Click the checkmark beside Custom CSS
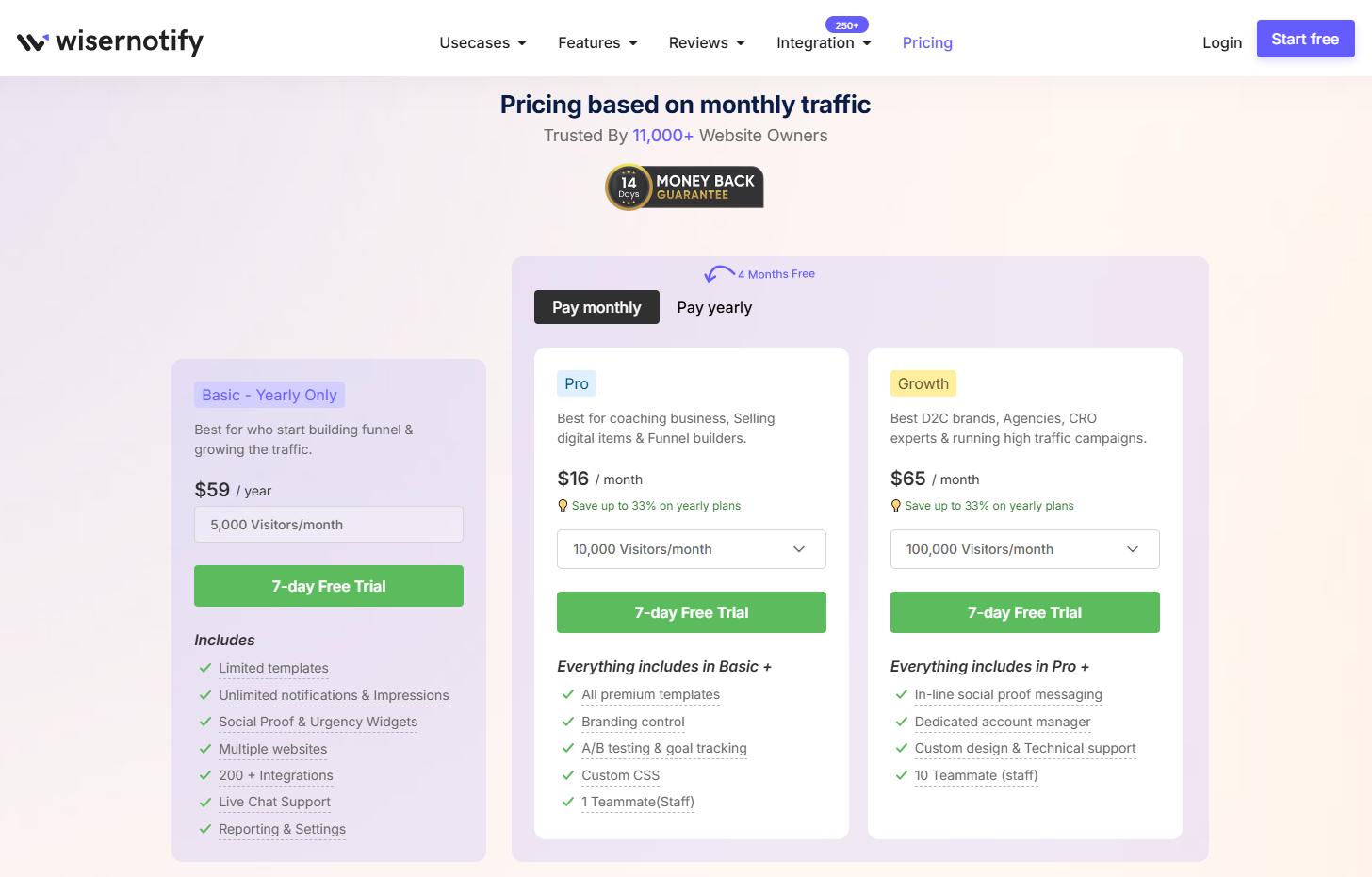1372x877 pixels. pos(568,776)
